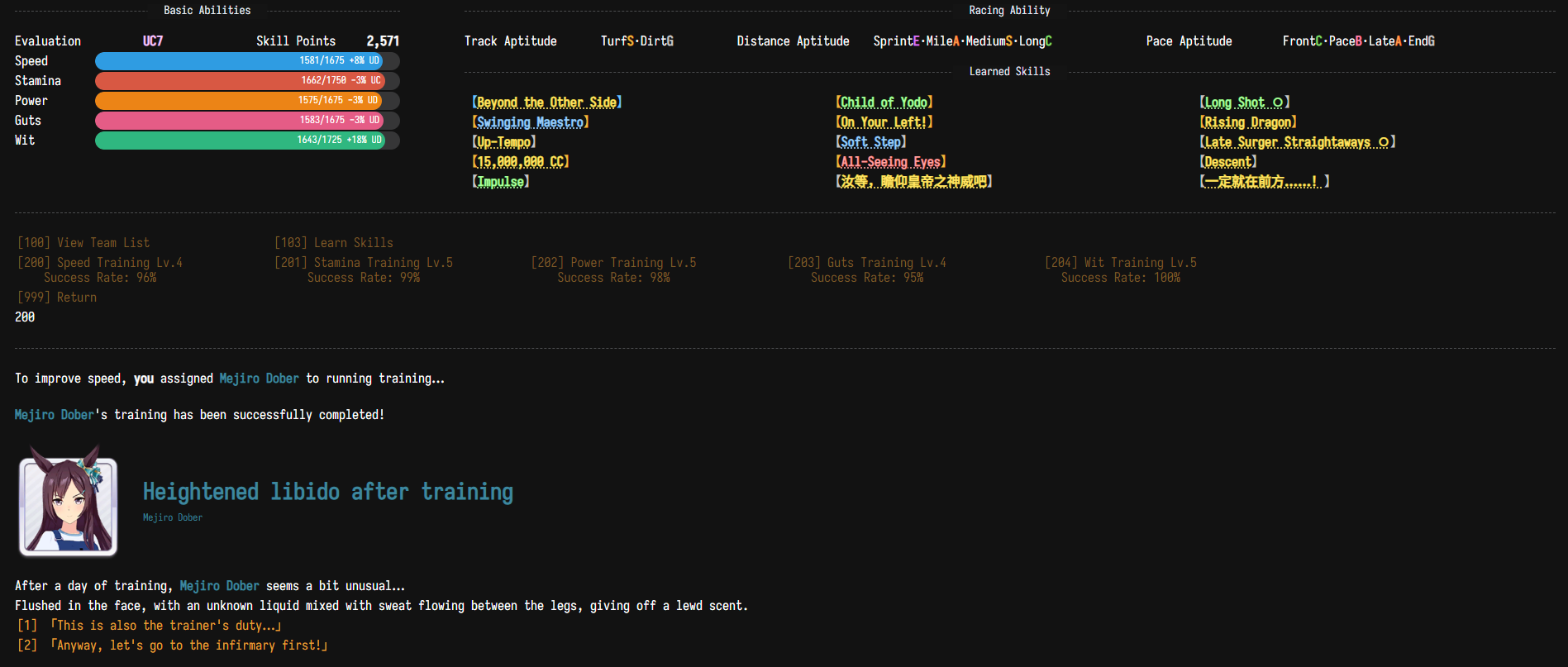Click the Pace Aptitude label
The width and height of the screenshot is (1568, 667).
(x=1189, y=41)
